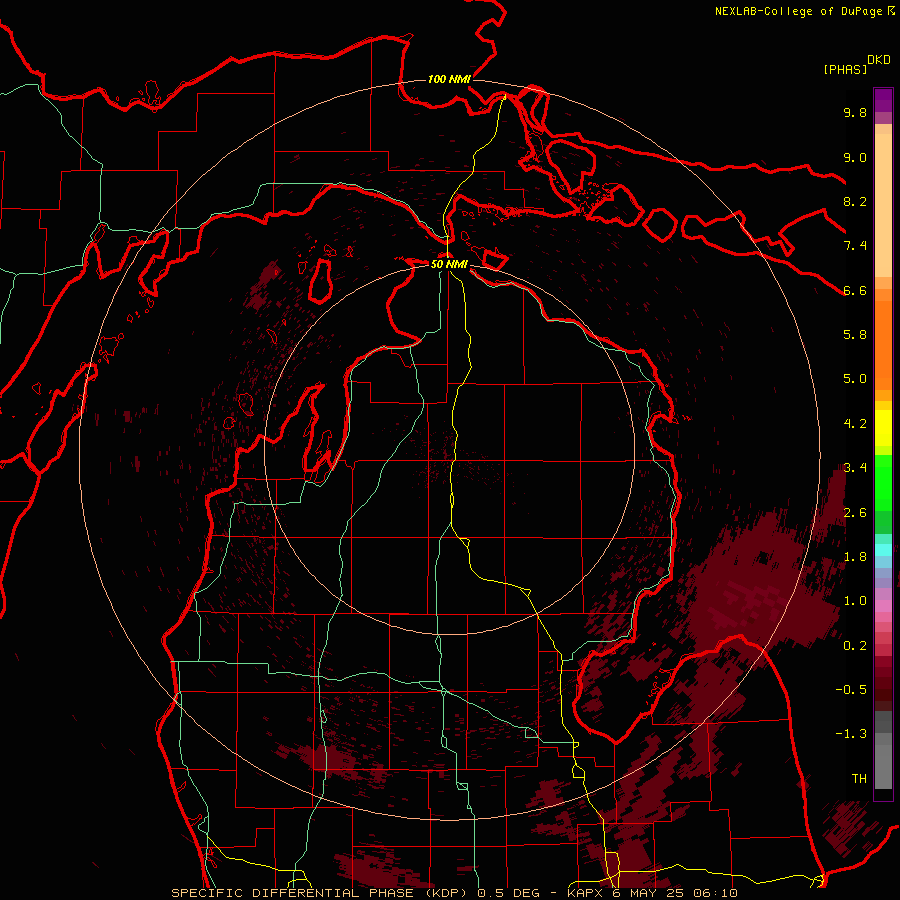Click the 1.8 legend value
The height and width of the screenshot is (900, 900).
click(x=855, y=557)
